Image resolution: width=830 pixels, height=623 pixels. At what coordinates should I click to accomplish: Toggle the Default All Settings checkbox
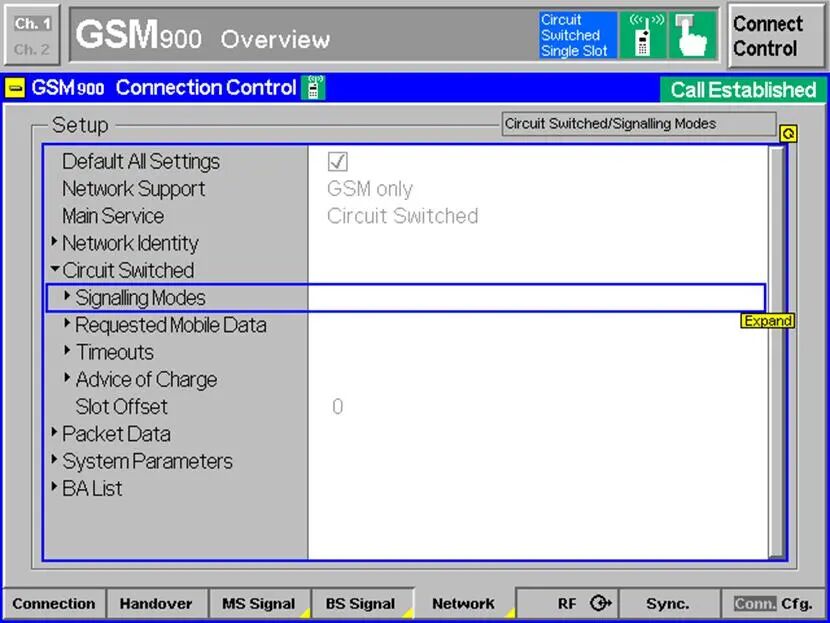click(x=338, y=161)
